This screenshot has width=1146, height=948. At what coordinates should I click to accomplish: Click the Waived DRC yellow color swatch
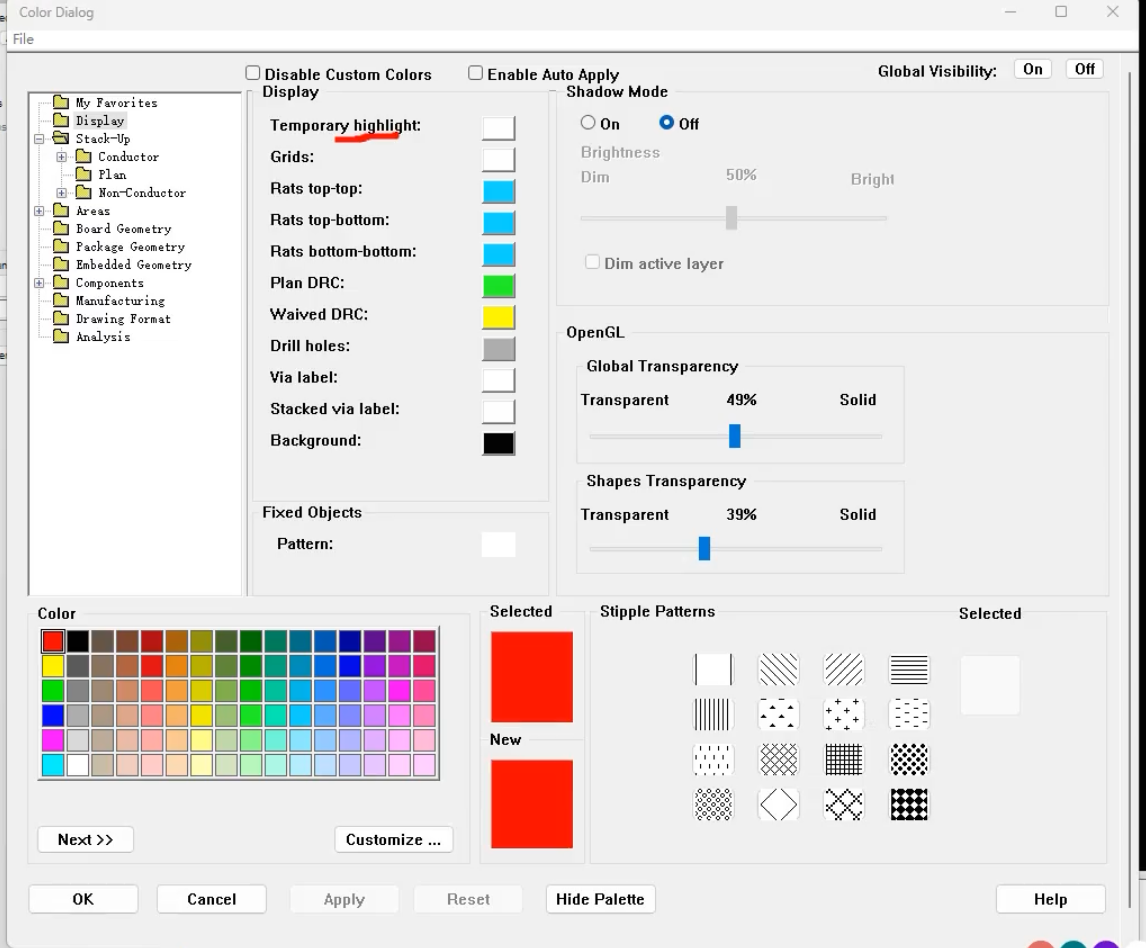[498, 316]
